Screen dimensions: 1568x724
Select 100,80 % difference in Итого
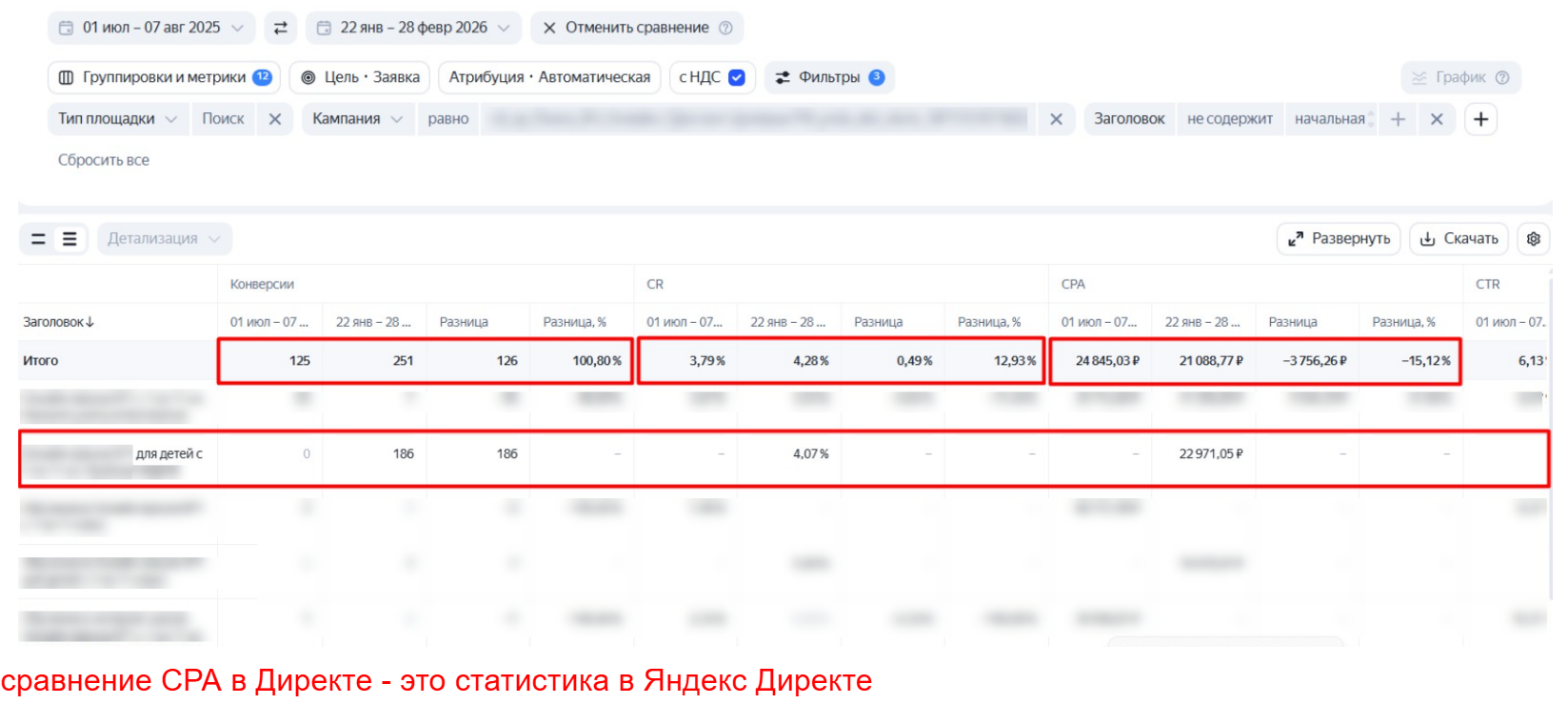tap(597, 360)
